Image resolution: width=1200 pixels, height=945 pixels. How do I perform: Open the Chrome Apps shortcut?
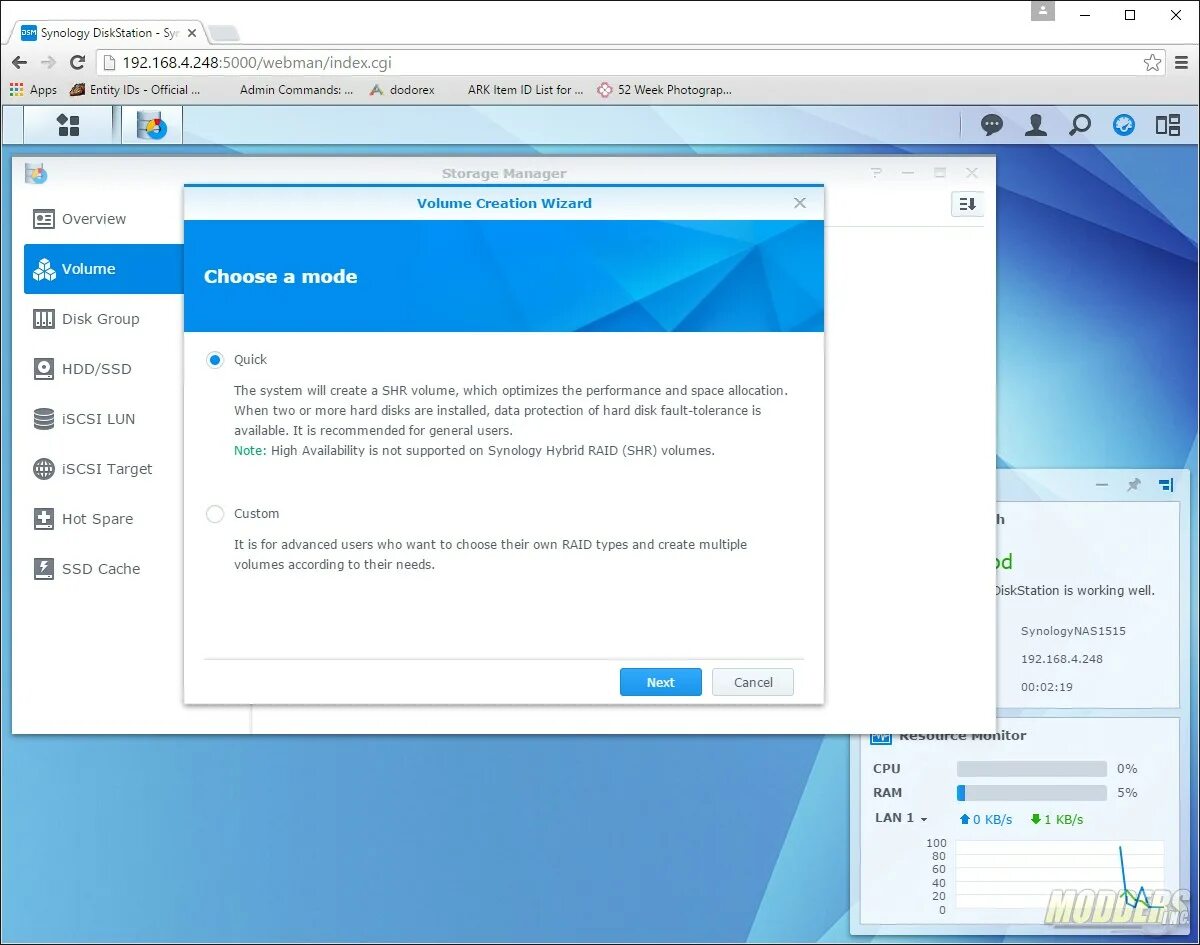[34, 90]
